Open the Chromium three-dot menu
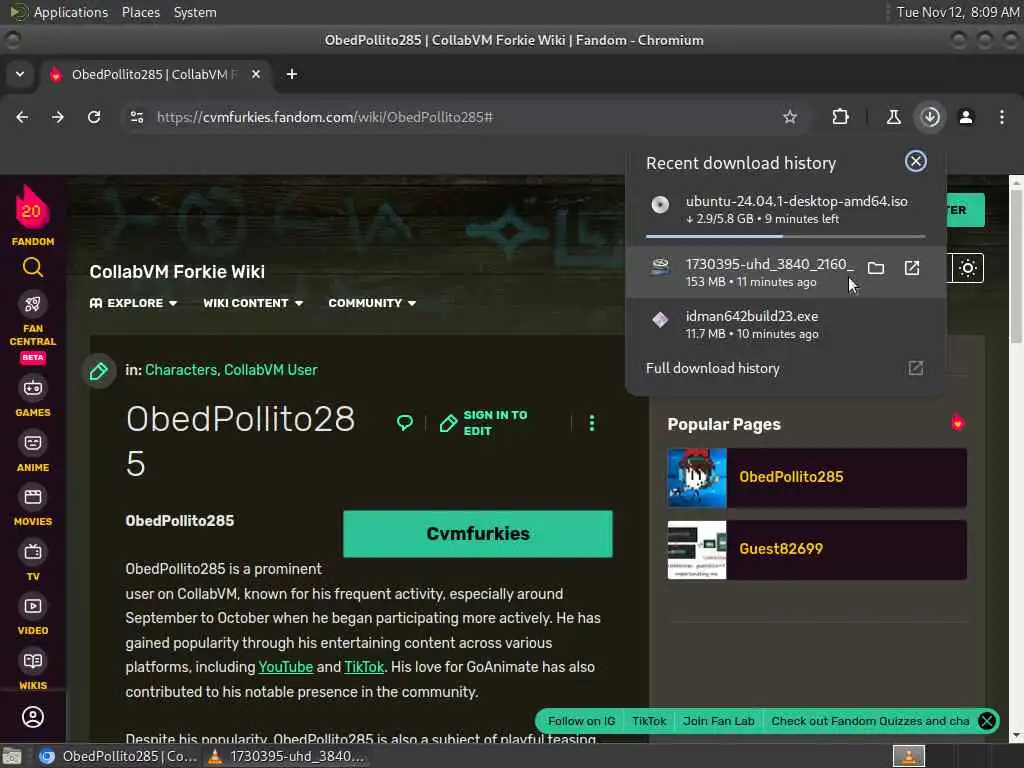This screenshot has width=1024, height=768. [1002, 117]
